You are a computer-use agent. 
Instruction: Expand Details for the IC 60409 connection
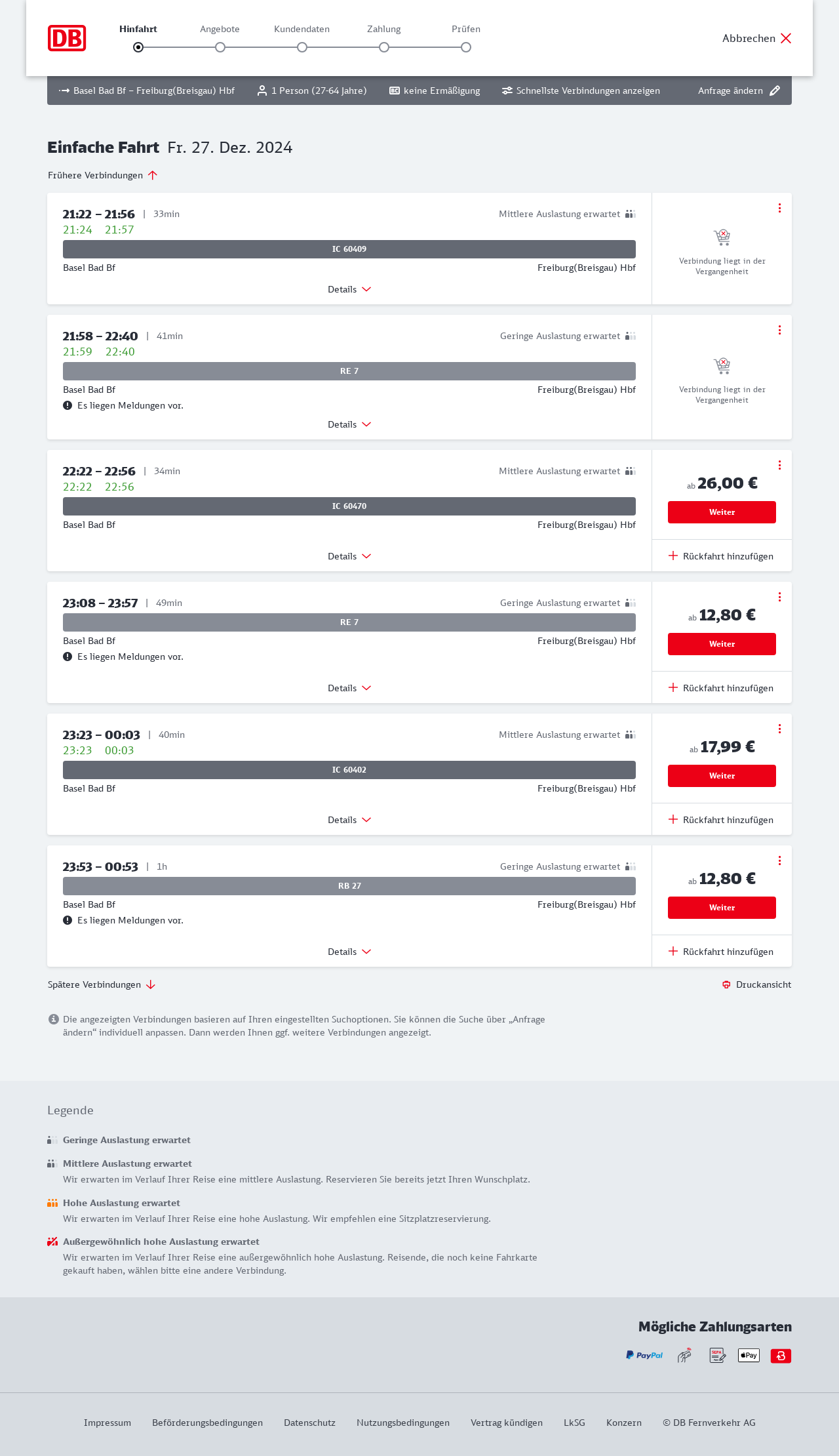tap(349, 289)
